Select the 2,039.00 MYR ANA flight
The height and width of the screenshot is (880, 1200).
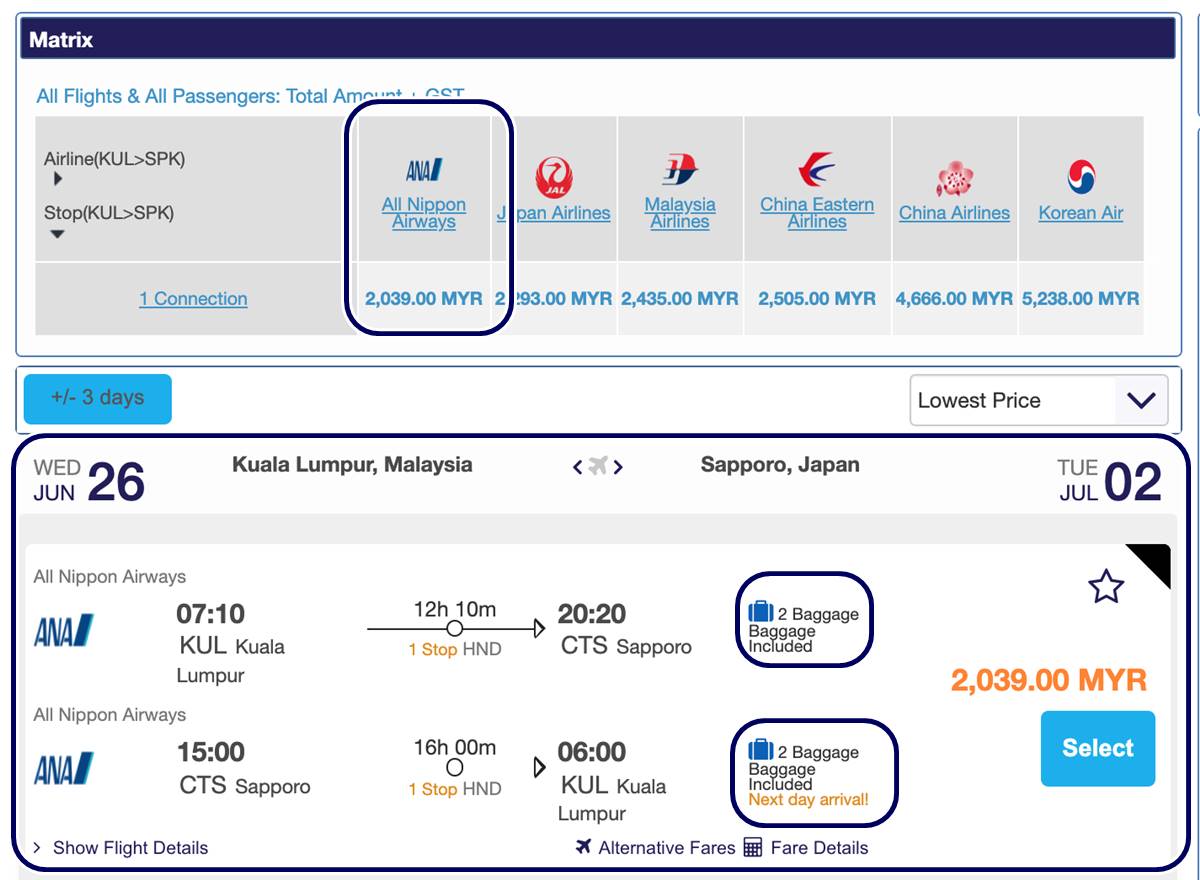(1098, 749)
